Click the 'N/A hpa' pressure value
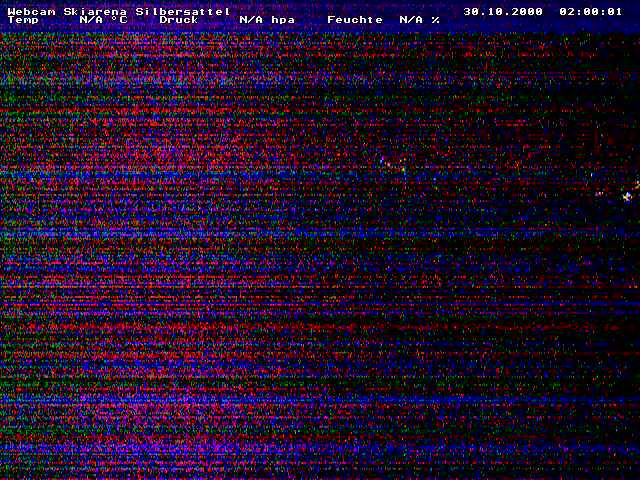The height and width of the screenshot is (480, 640). (267, 20)
